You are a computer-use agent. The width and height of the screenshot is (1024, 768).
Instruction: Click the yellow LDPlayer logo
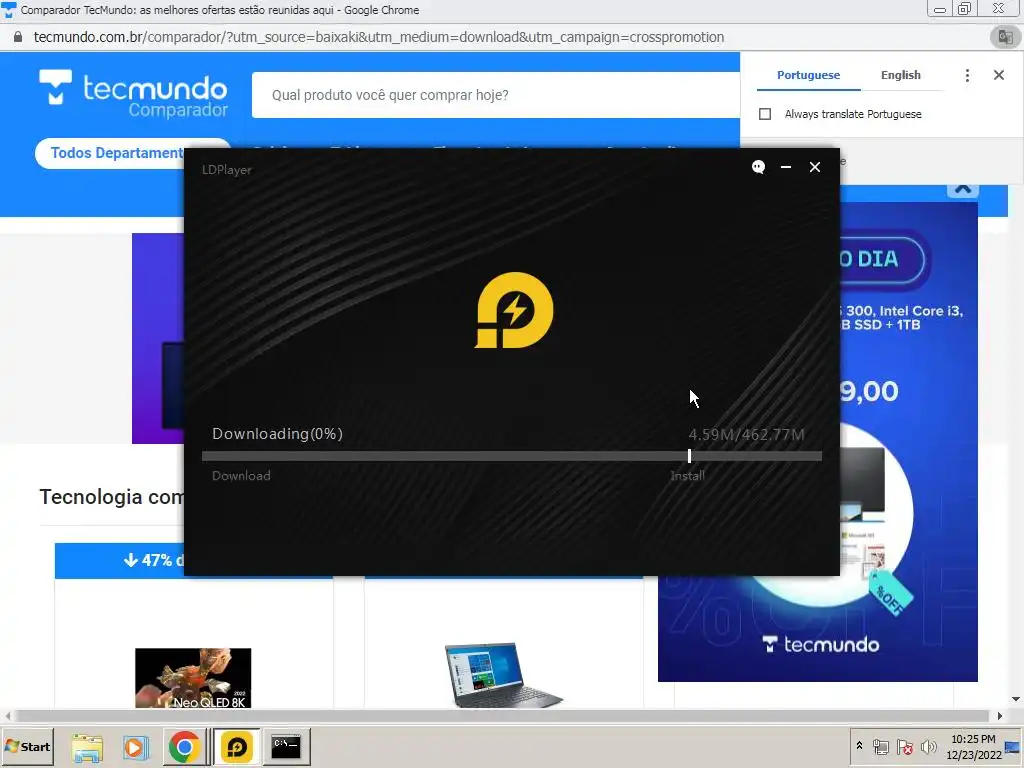point(514,310)
